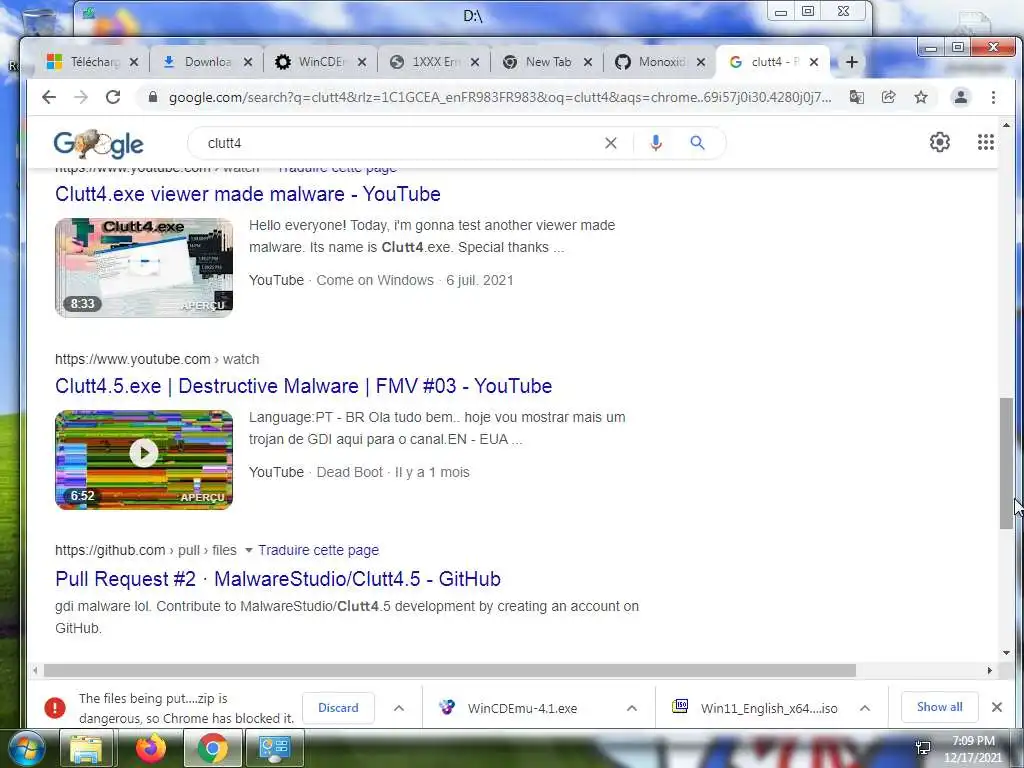The width and height of the screenshot is (1024, 768).
Task: Expand the GitHub result URL dropdown arrow
Action: [x=248, y=551]
